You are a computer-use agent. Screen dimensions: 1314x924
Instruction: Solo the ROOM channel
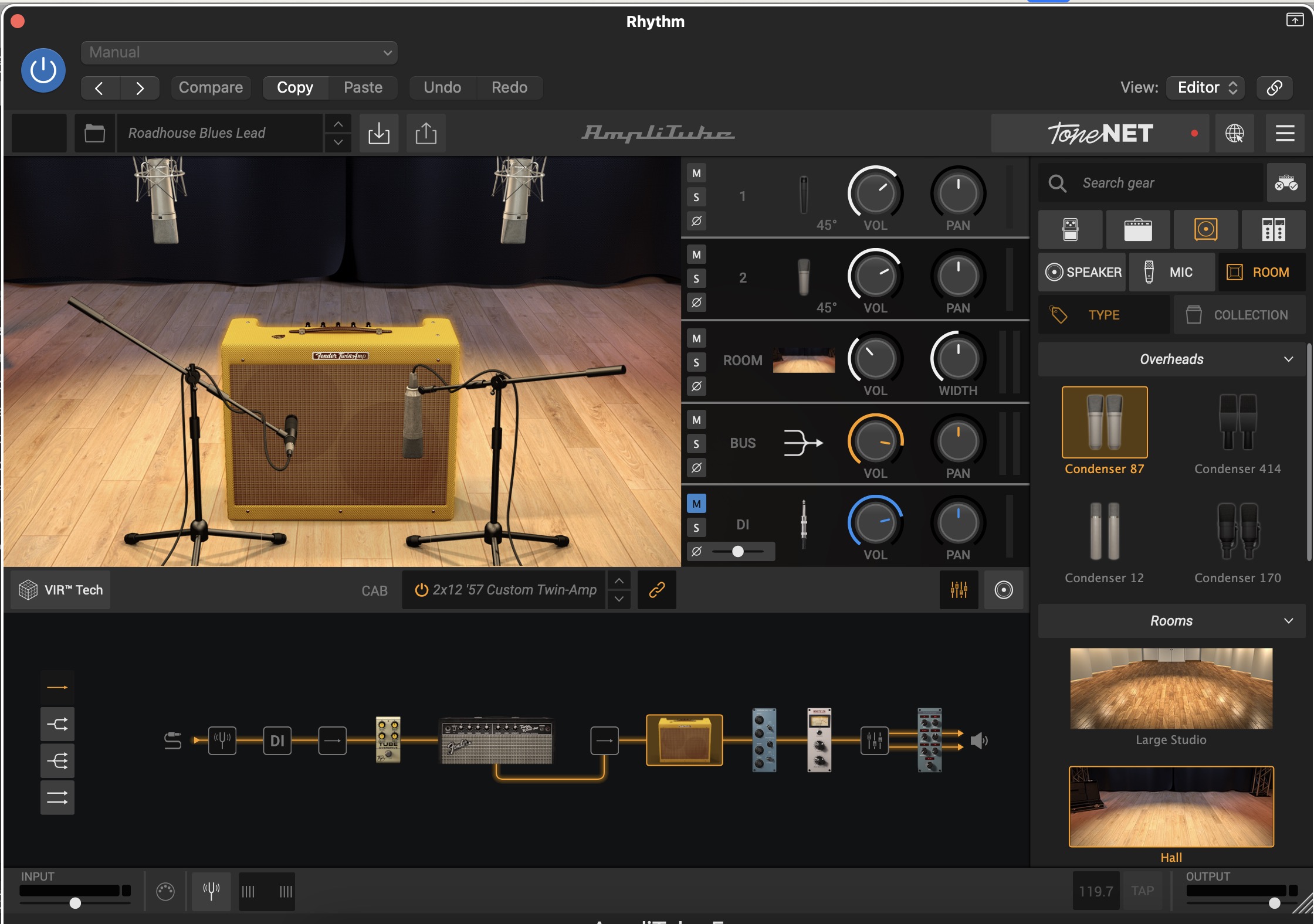[696, 363]
